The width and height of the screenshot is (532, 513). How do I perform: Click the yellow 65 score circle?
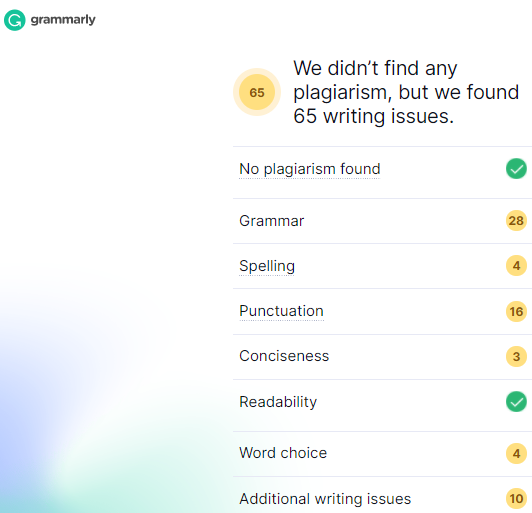tap(257, 92)
